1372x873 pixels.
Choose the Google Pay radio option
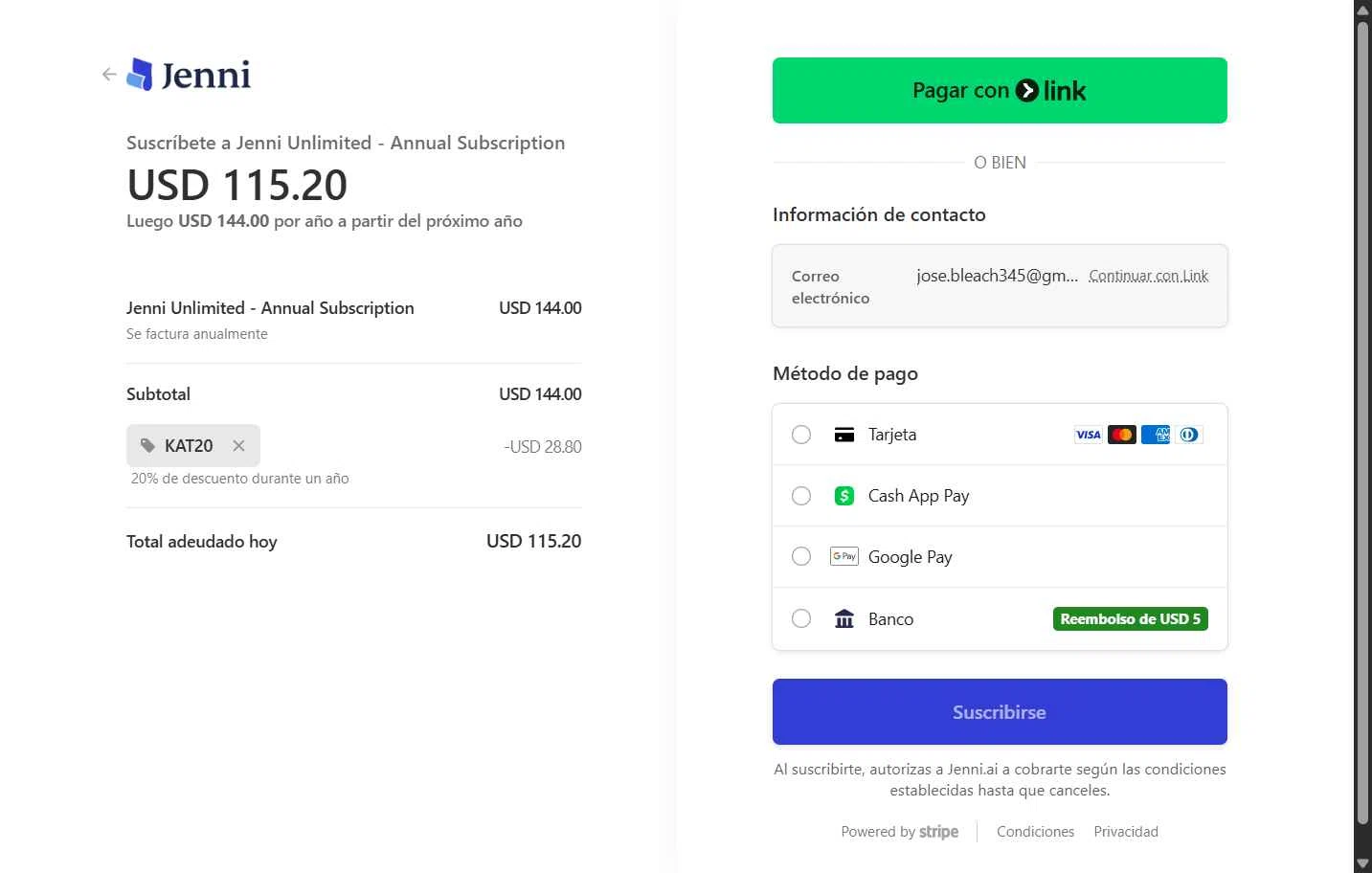click(x=801, y=556)
